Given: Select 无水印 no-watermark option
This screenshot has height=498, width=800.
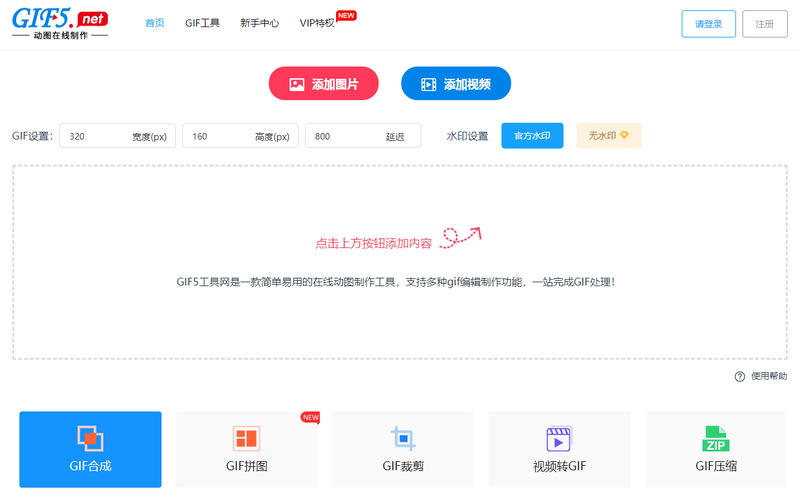Looking at the screenshot, I should pyautogui.click(x=609, y=136).
